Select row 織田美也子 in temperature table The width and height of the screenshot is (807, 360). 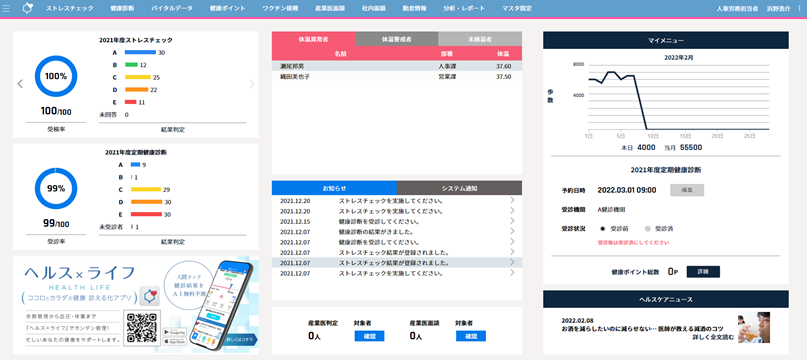[397, 76]
